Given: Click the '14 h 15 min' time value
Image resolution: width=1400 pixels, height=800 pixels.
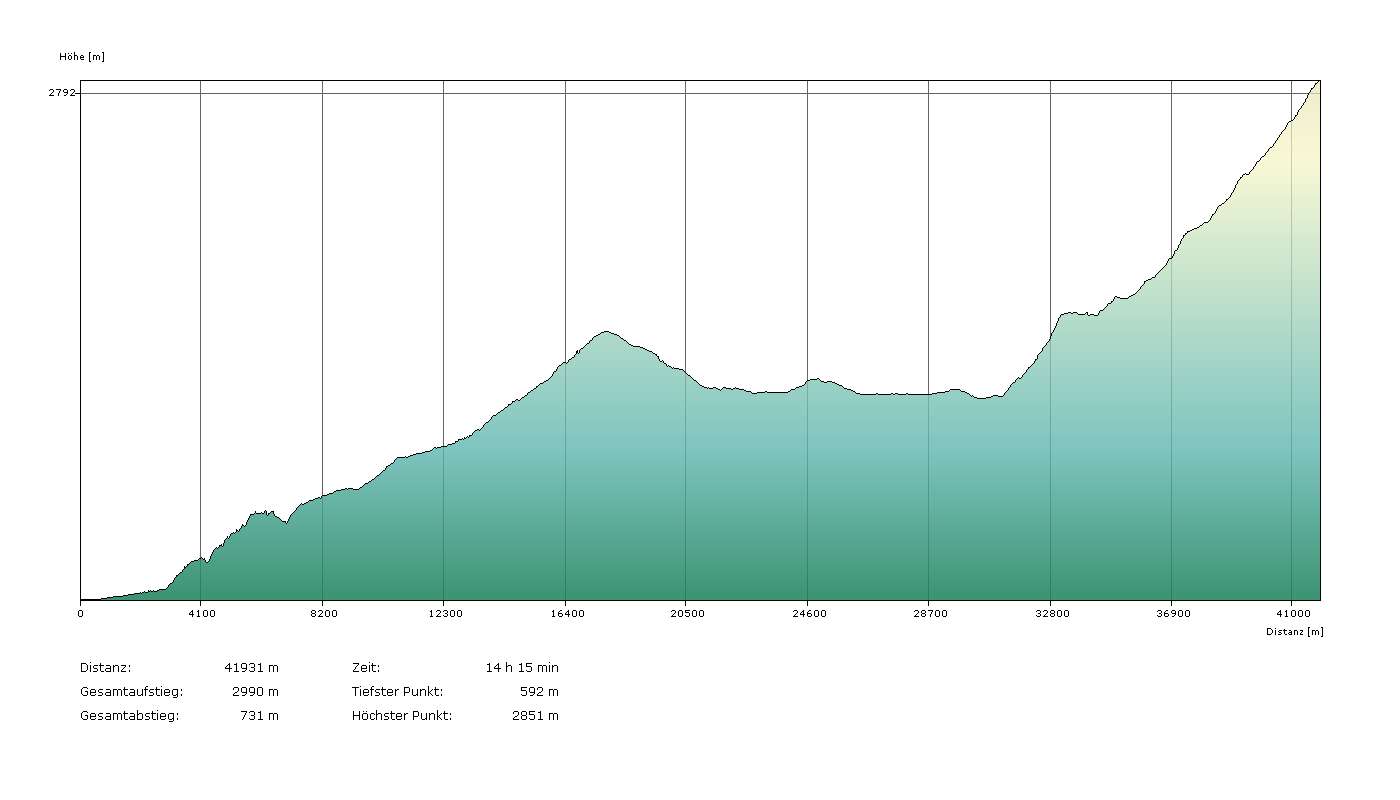Looking at the screenshot, I should pyautogui.click(x=522, y=668).
